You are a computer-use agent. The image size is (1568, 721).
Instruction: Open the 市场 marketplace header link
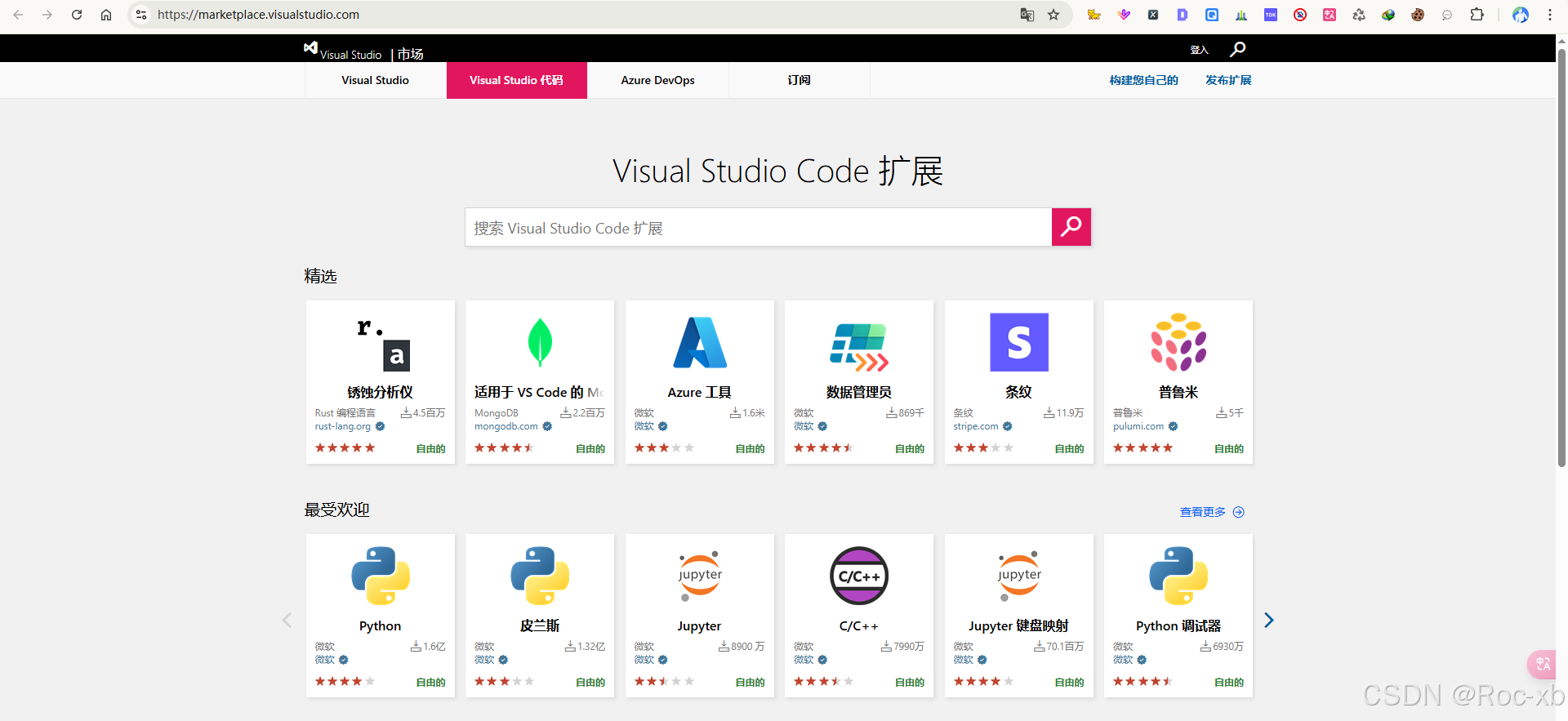[x=410, y=54]
